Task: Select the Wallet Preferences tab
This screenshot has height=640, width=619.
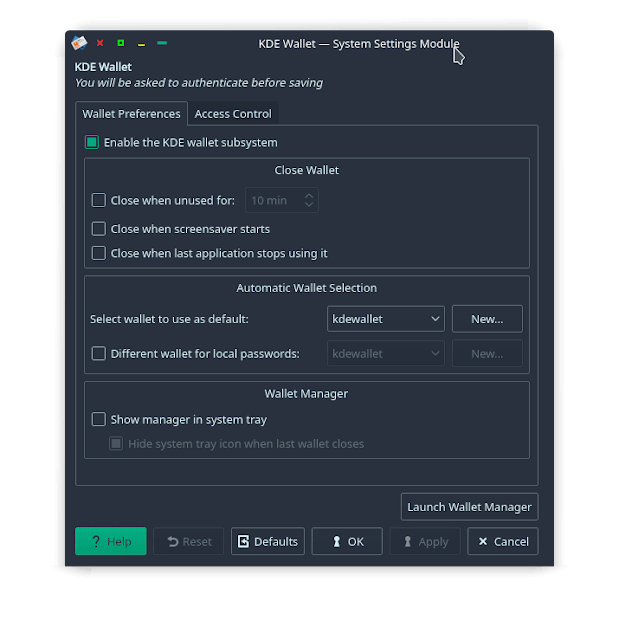Action: [131, 114]
